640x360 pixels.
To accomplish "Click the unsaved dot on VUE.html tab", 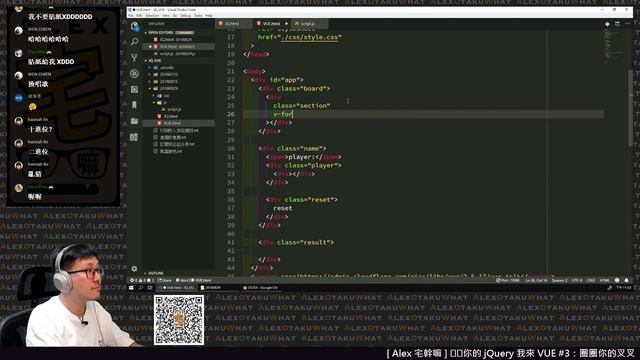I will point(287,24).
